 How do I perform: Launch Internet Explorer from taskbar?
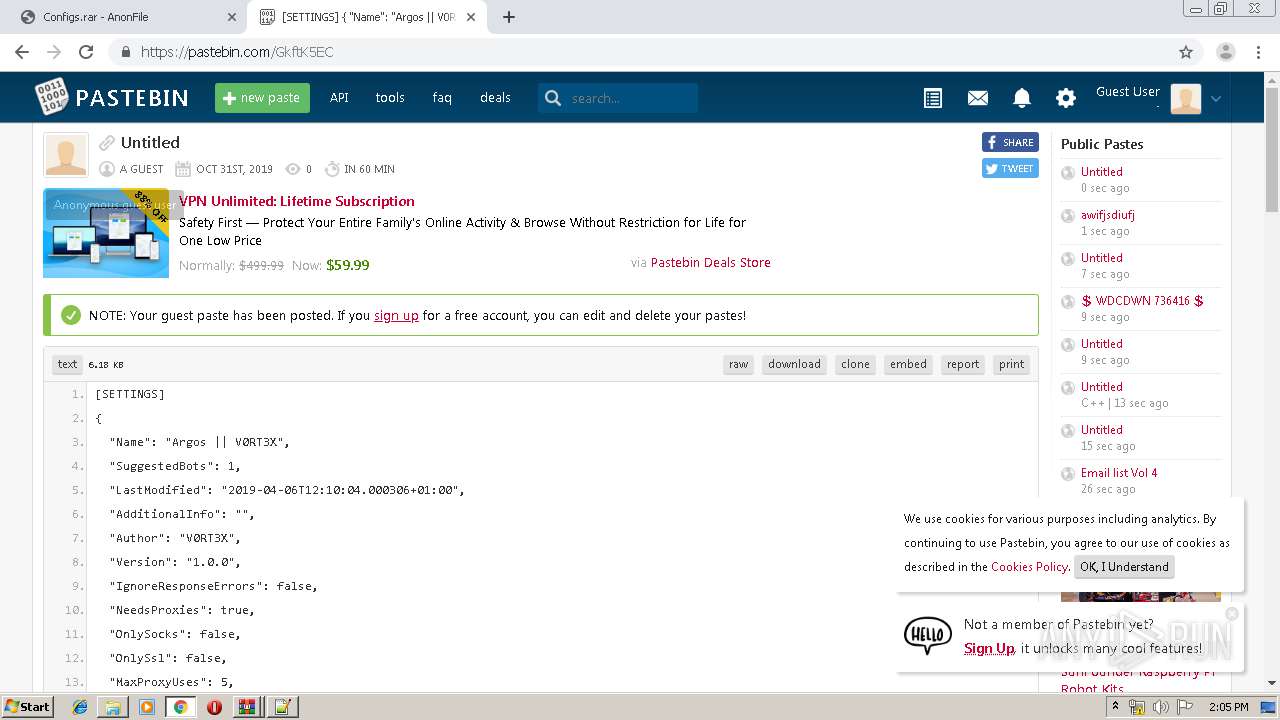(x=80, y=707)
